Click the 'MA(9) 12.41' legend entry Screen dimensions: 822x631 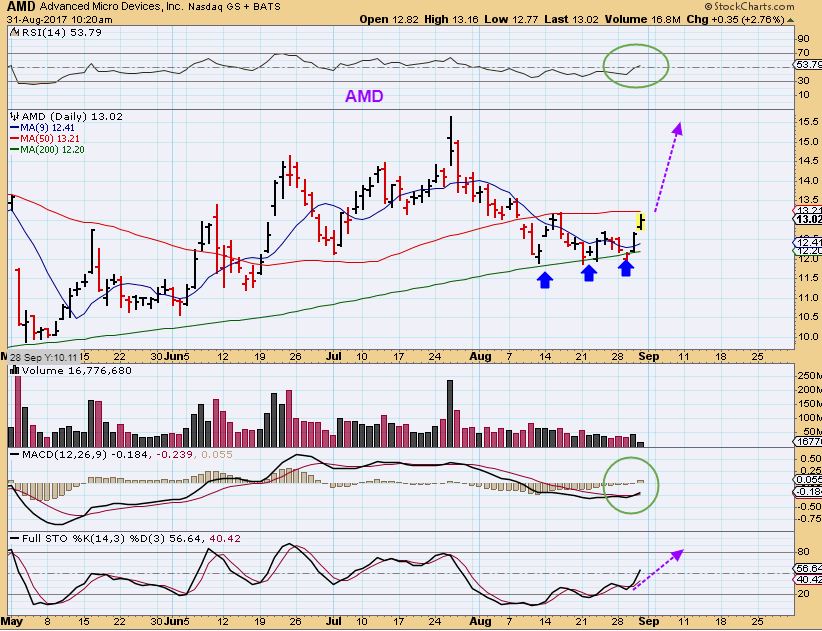click(47, 128)
